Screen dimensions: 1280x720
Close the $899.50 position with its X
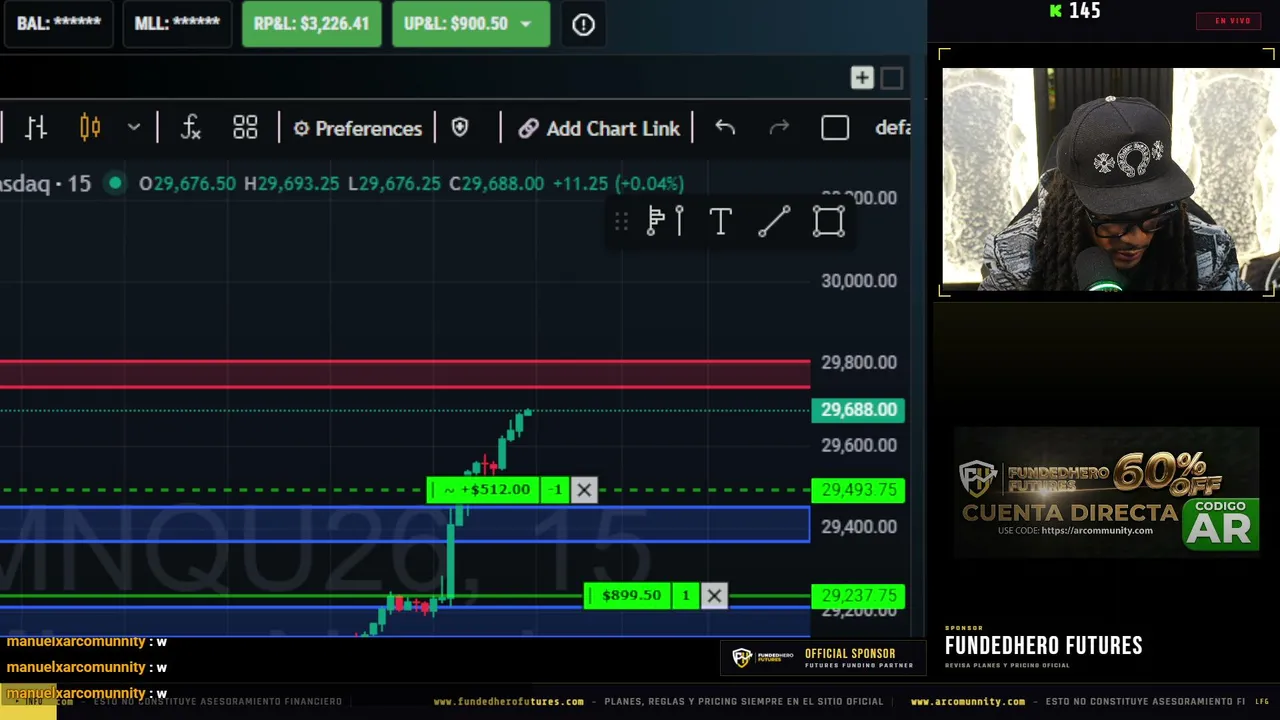click(714, 596)
